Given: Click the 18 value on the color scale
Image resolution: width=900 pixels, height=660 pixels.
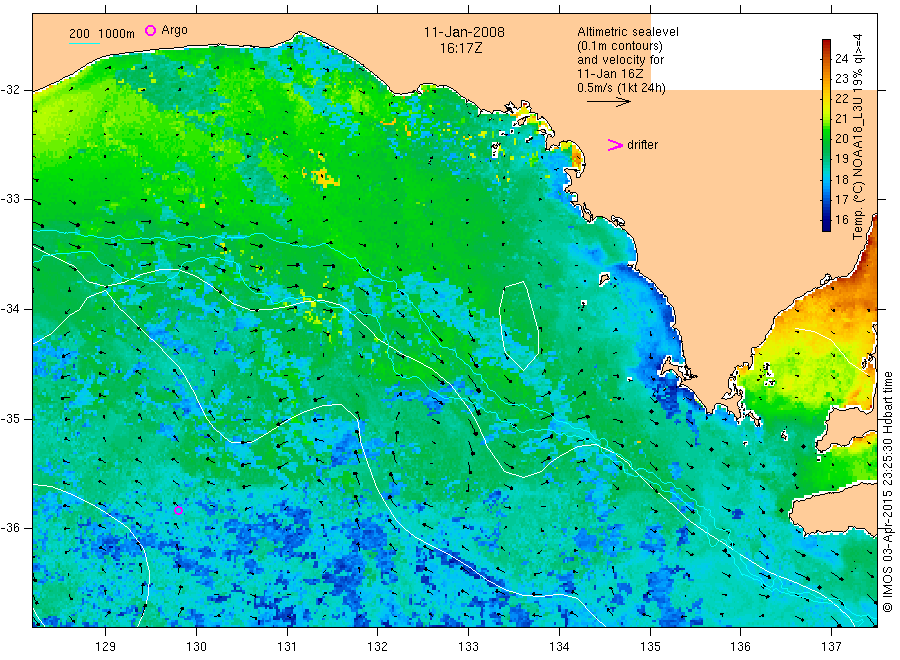Looking at the screenshot, I should (841, 179).
